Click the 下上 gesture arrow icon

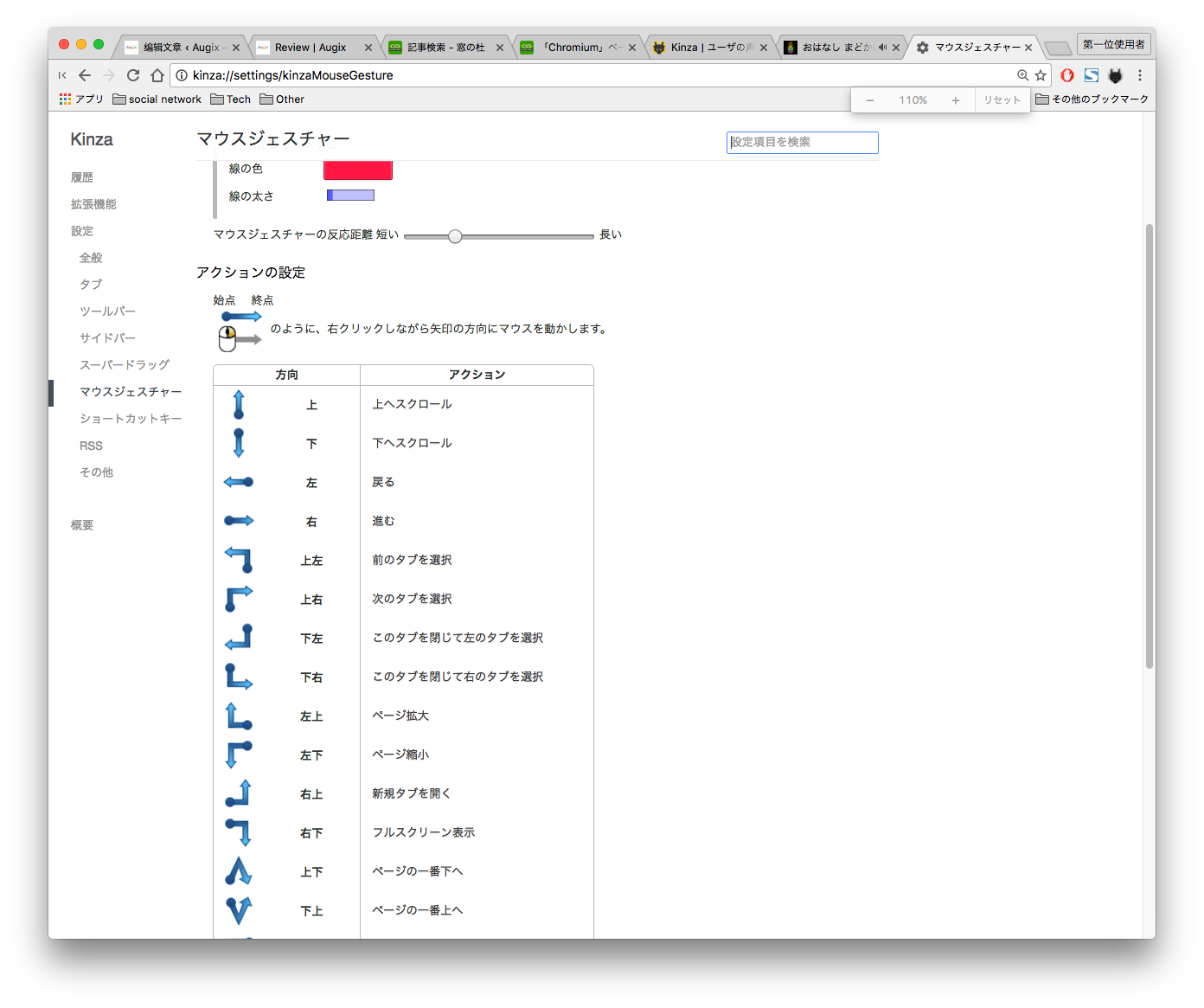(x=239, y=910)
